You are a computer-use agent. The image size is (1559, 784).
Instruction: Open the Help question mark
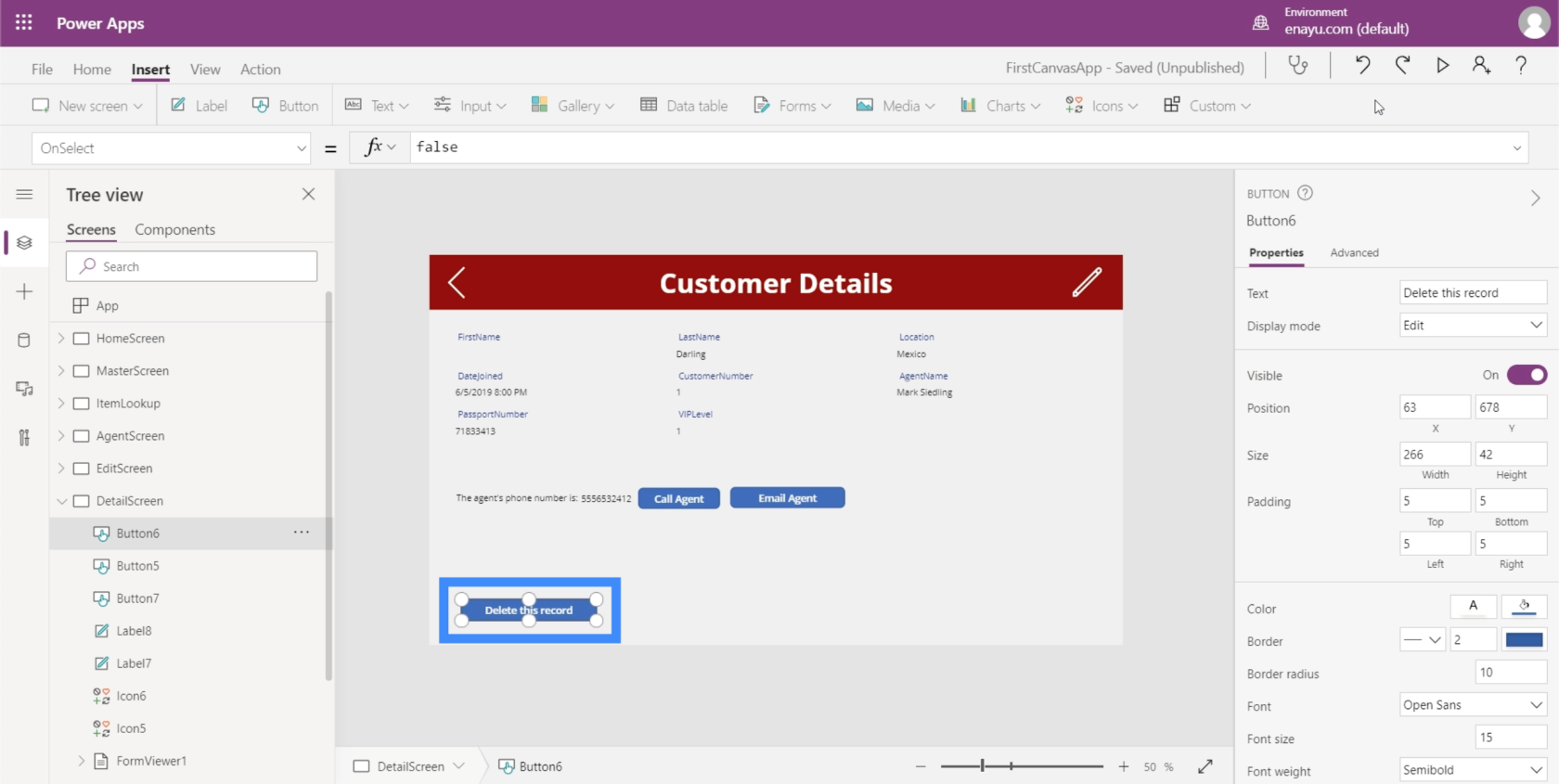coord(1521,65)
